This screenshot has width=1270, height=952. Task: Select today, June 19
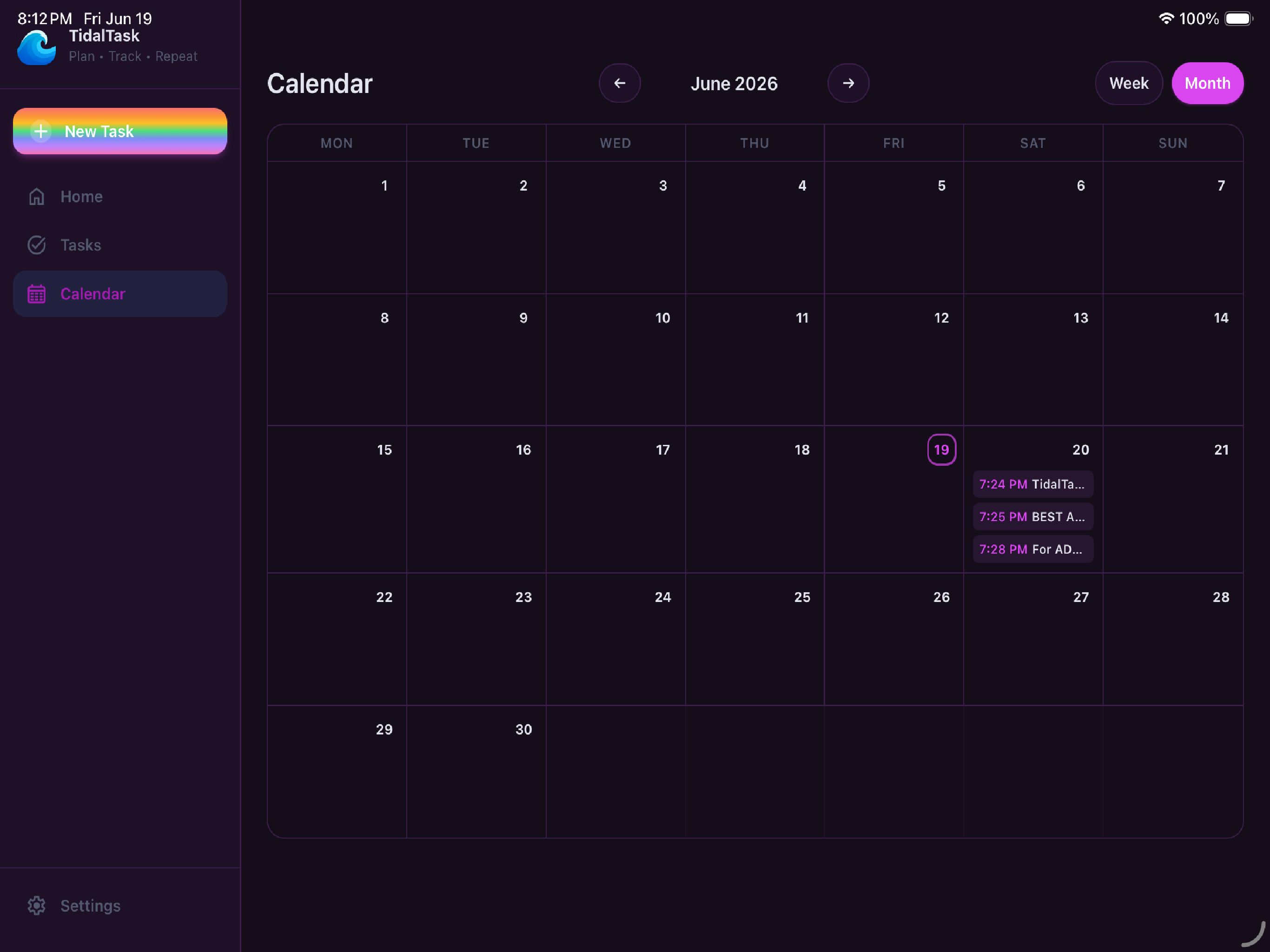(942, 450)
